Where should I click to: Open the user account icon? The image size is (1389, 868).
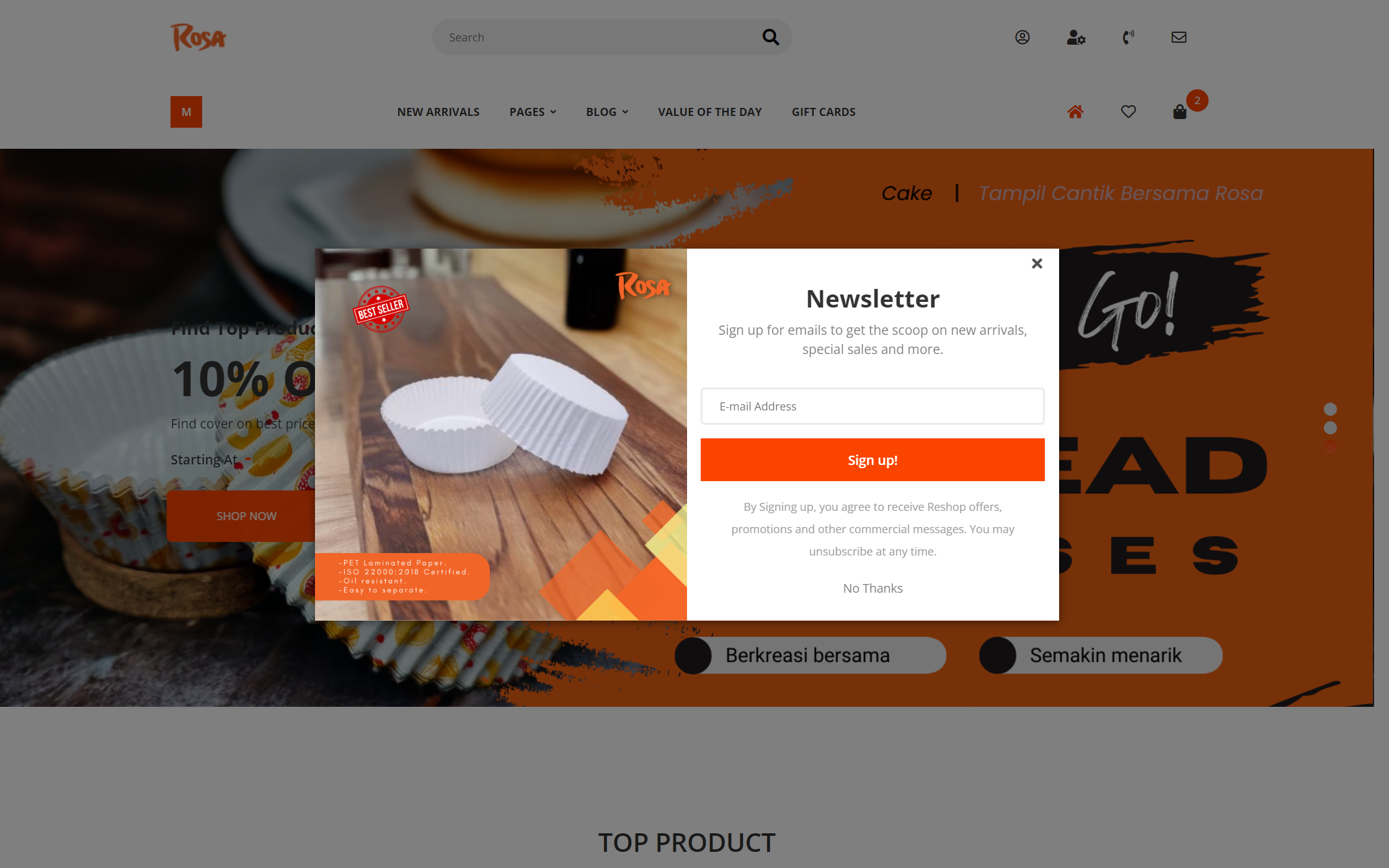pyautogui.click(x=1023, y=37)
